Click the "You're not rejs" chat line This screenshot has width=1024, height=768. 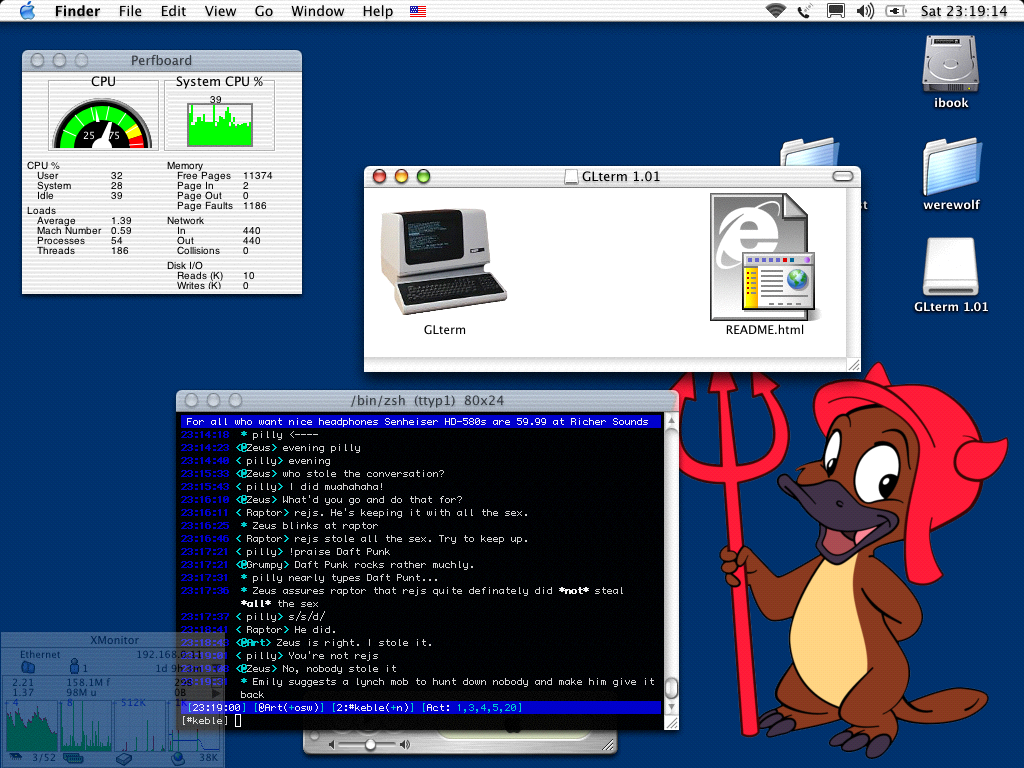(x=333, y=656)
